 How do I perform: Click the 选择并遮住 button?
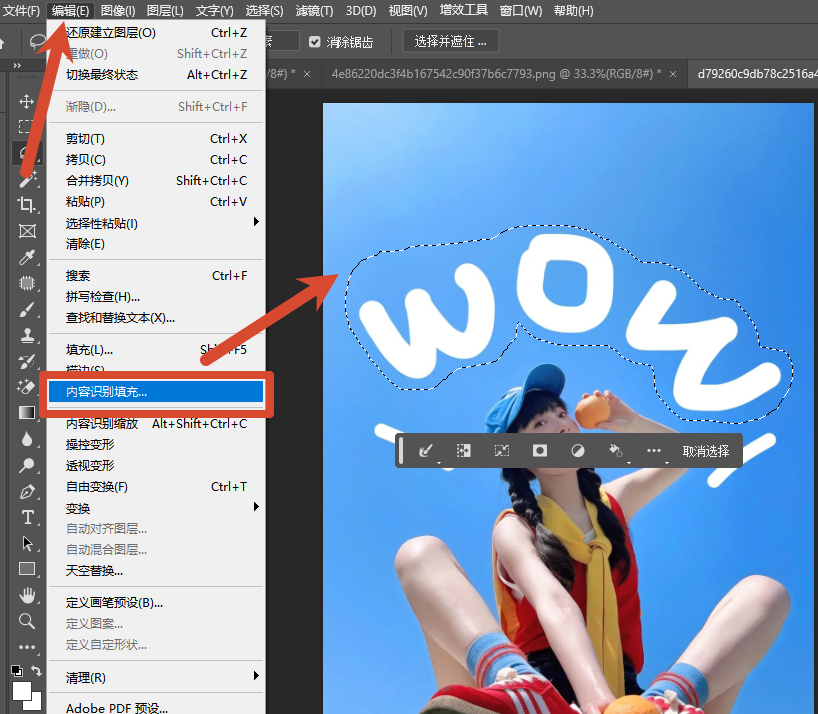(451, 41)
